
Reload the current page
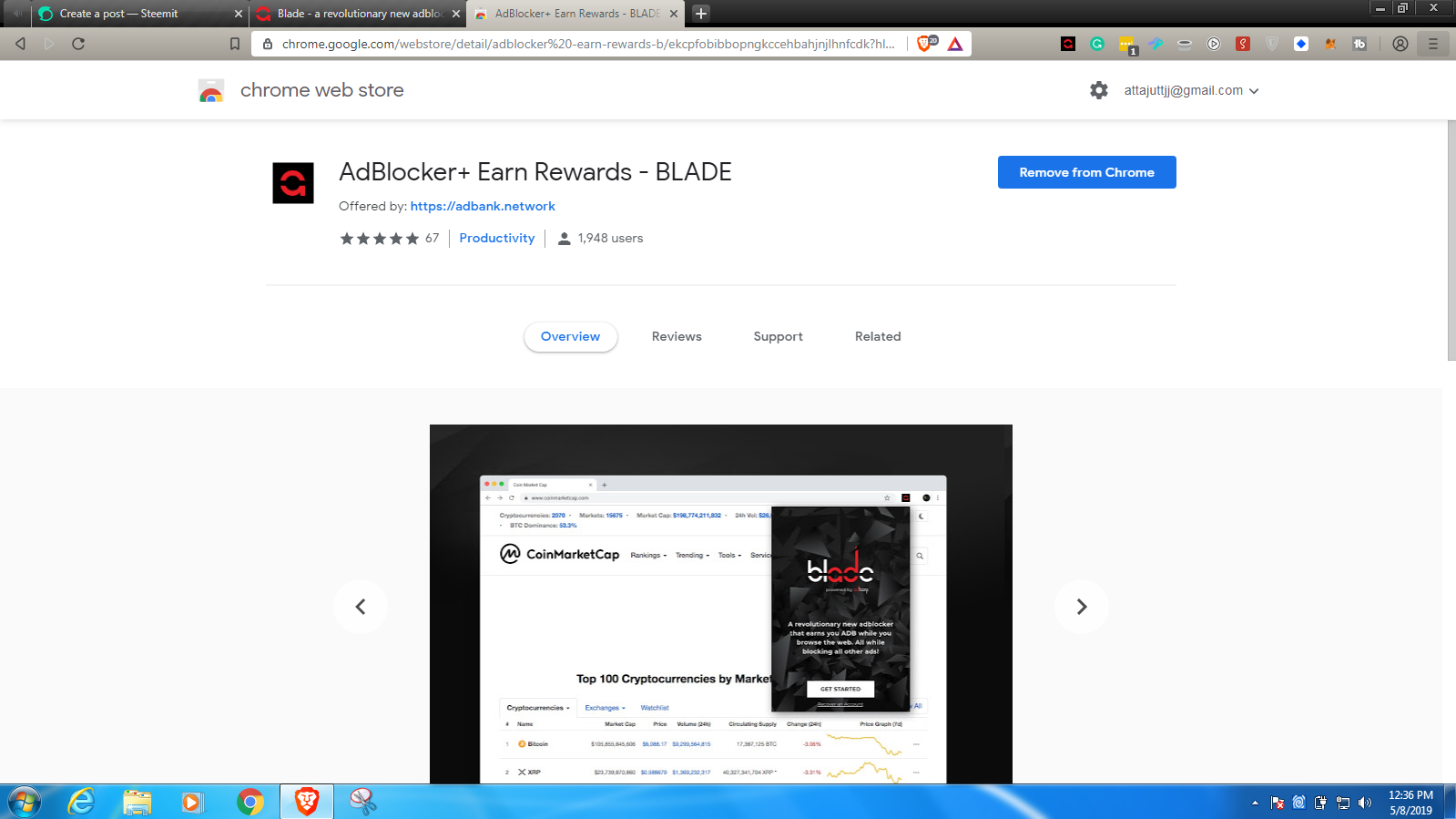pyautogui.click(x=78, y=44)
